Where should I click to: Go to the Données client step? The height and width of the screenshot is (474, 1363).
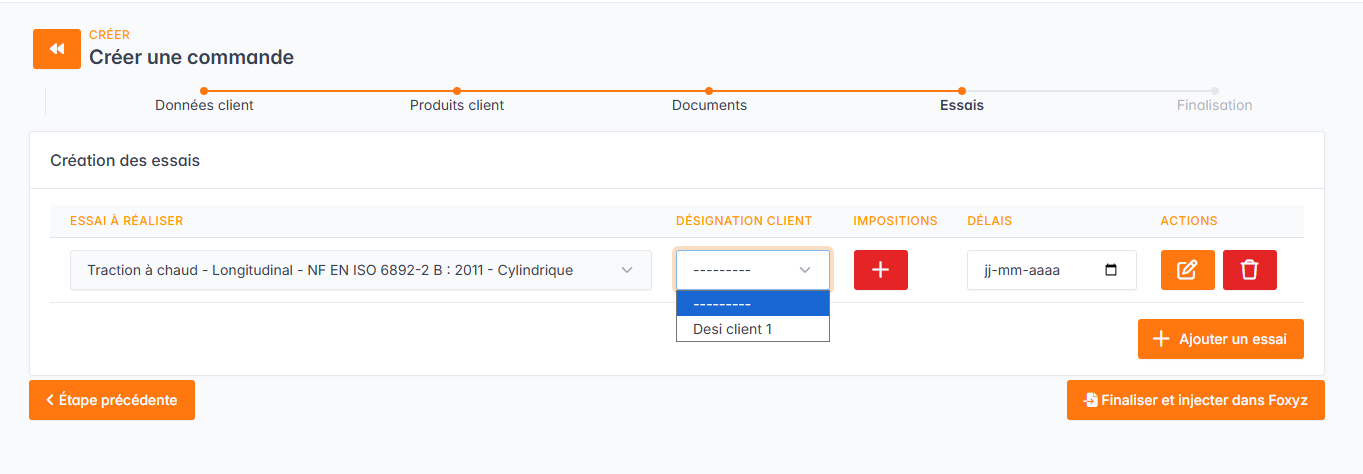coord(204,105)
